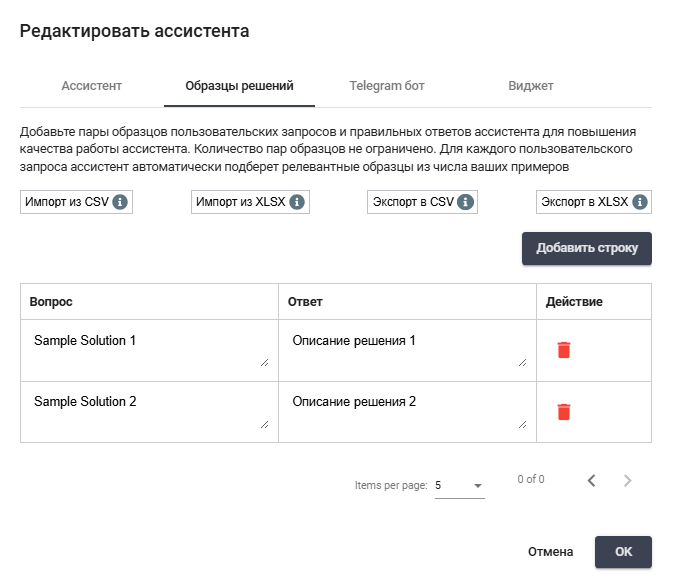
Task: Click info icon next to Импорт из CSV
Action: pos(120,202)
